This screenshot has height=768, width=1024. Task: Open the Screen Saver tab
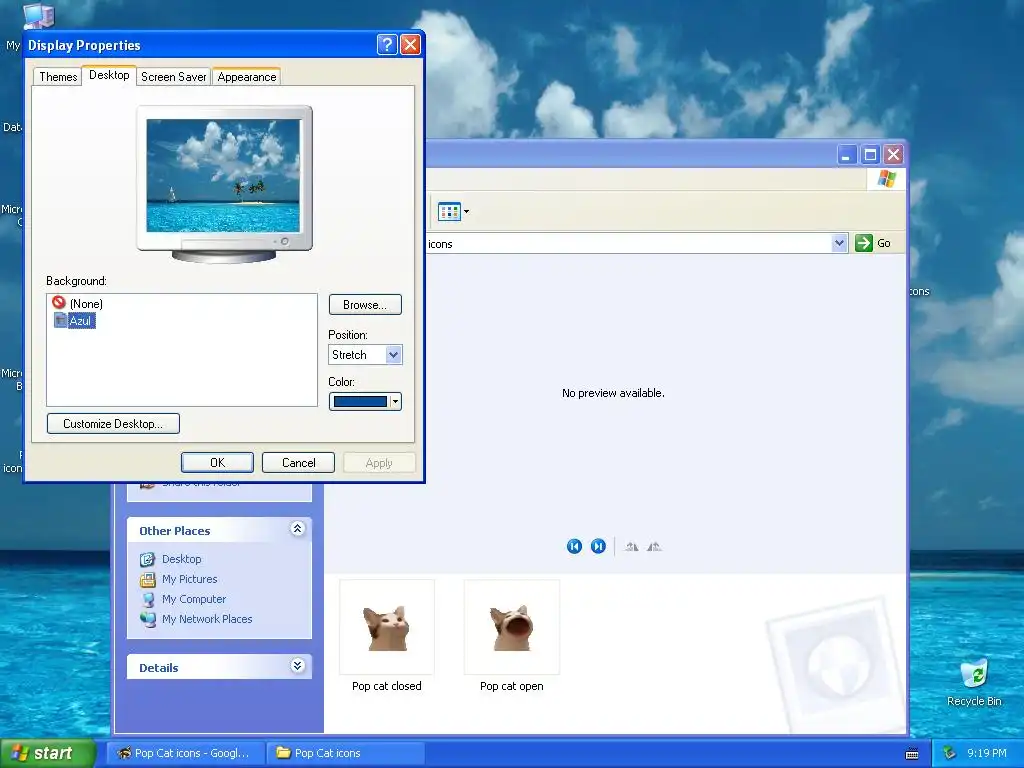click(x=174, y=76)
